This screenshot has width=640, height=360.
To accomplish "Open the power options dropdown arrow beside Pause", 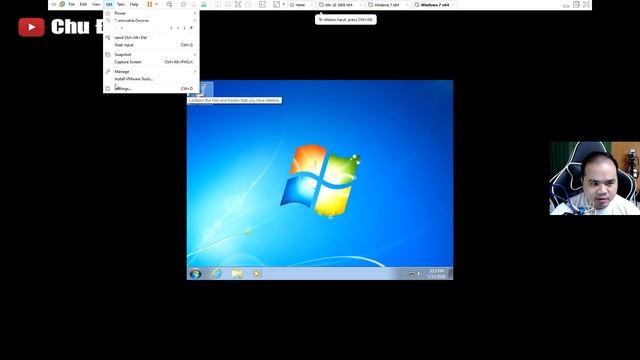I will point(157,4).
